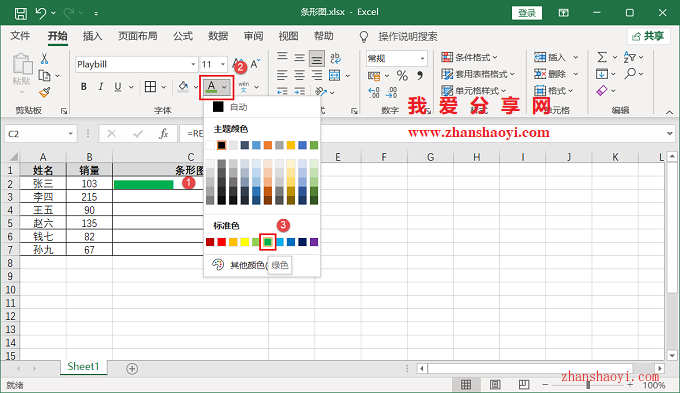Click the insert function fx icon
Viewport: 680px width, 393px height.
[163, 134]
